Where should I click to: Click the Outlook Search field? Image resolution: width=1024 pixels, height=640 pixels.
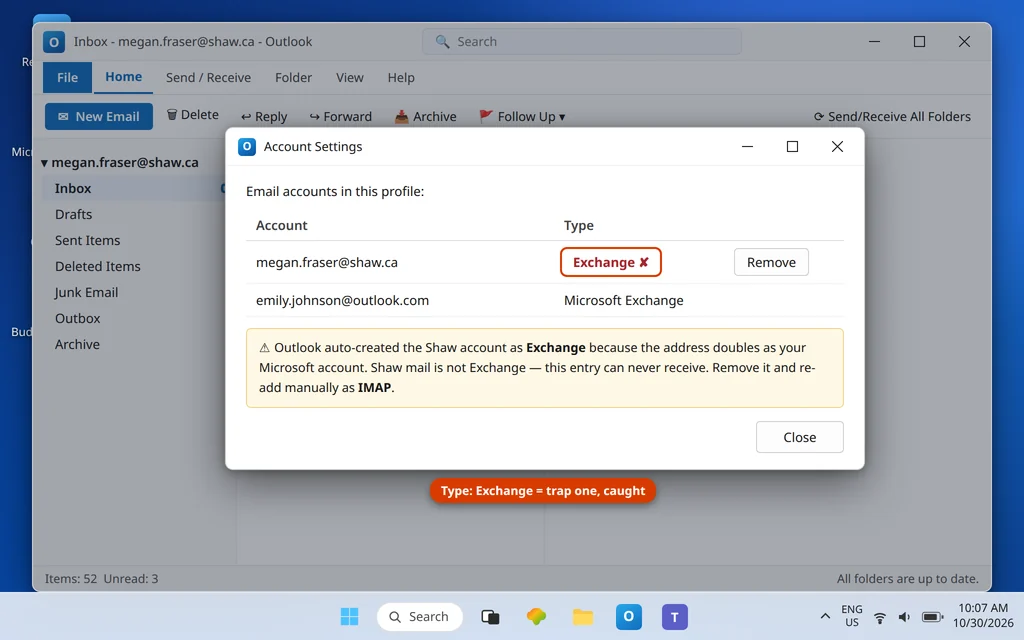[x=582, y=42]
